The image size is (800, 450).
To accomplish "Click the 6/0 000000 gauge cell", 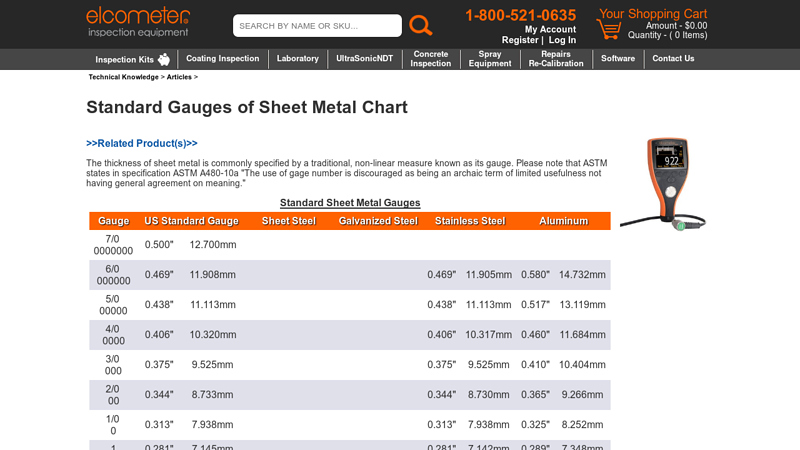I will coord(113,275).
